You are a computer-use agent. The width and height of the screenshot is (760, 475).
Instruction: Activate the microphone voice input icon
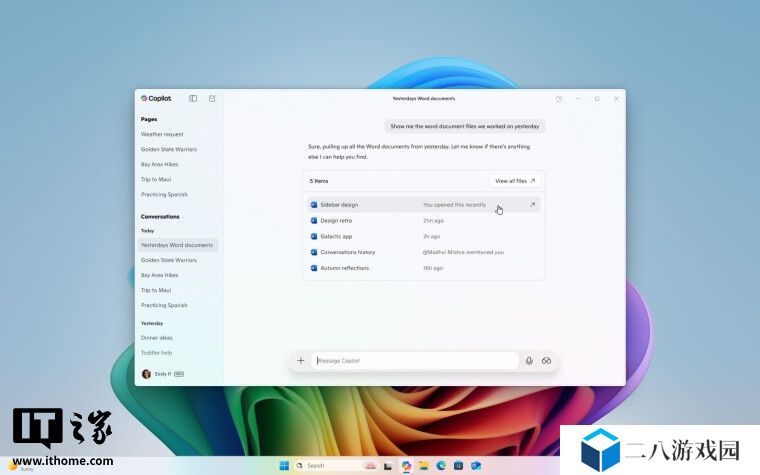(x=529, y=361)
